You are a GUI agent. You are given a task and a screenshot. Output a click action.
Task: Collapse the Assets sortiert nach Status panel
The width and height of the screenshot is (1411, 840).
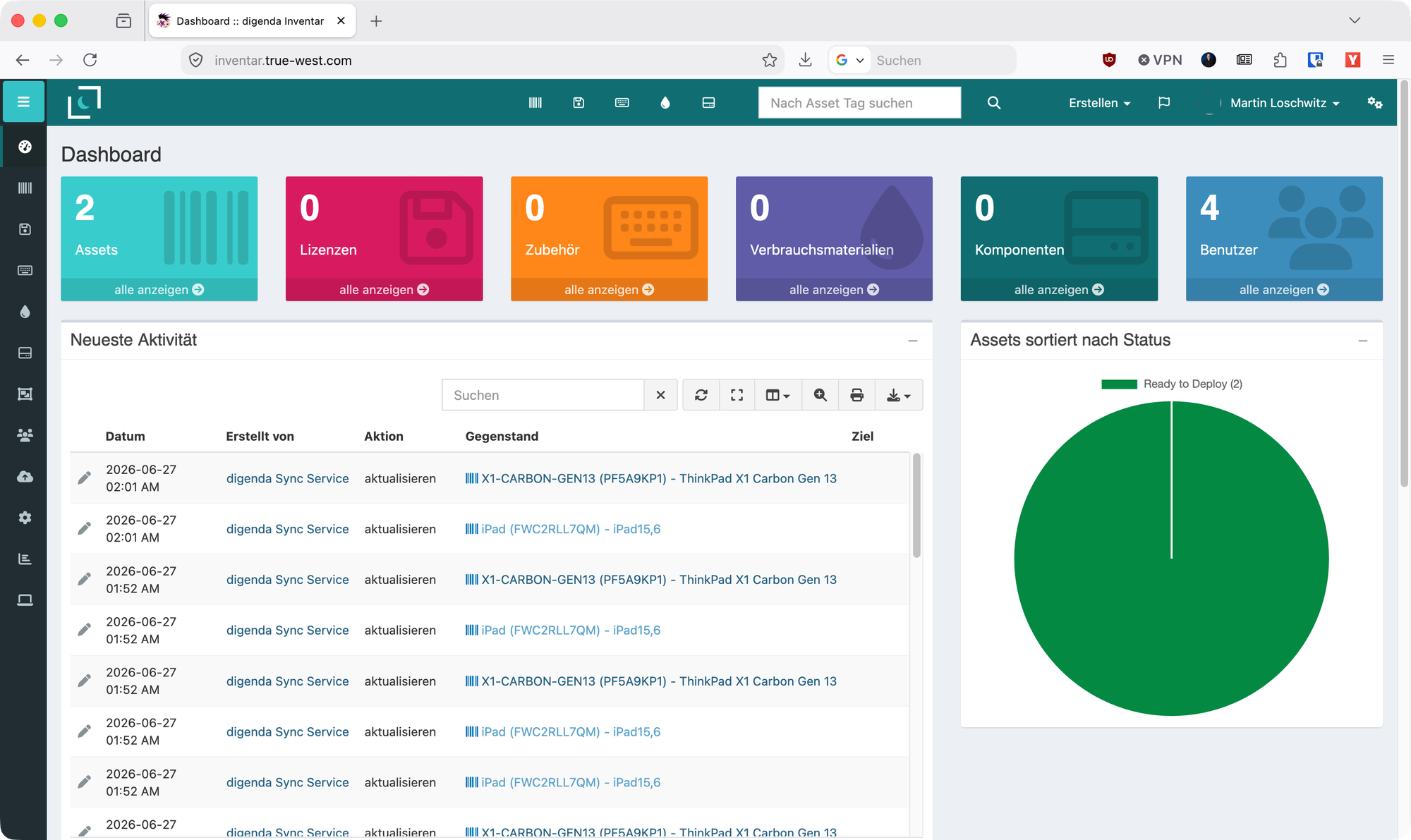click(x=1362, y=341)
